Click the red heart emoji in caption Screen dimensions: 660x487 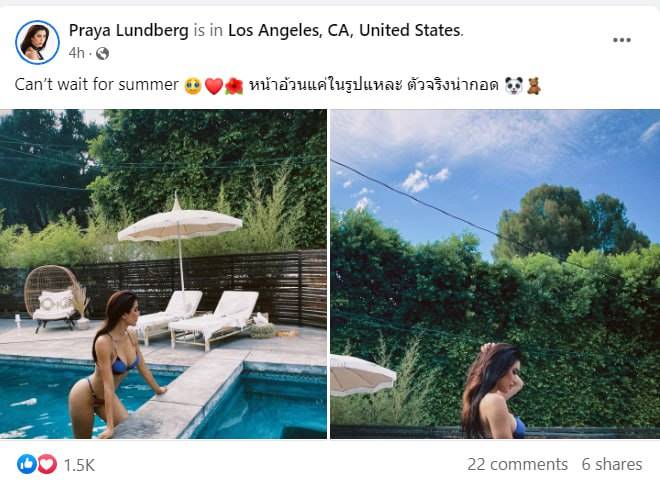[213, 86]
